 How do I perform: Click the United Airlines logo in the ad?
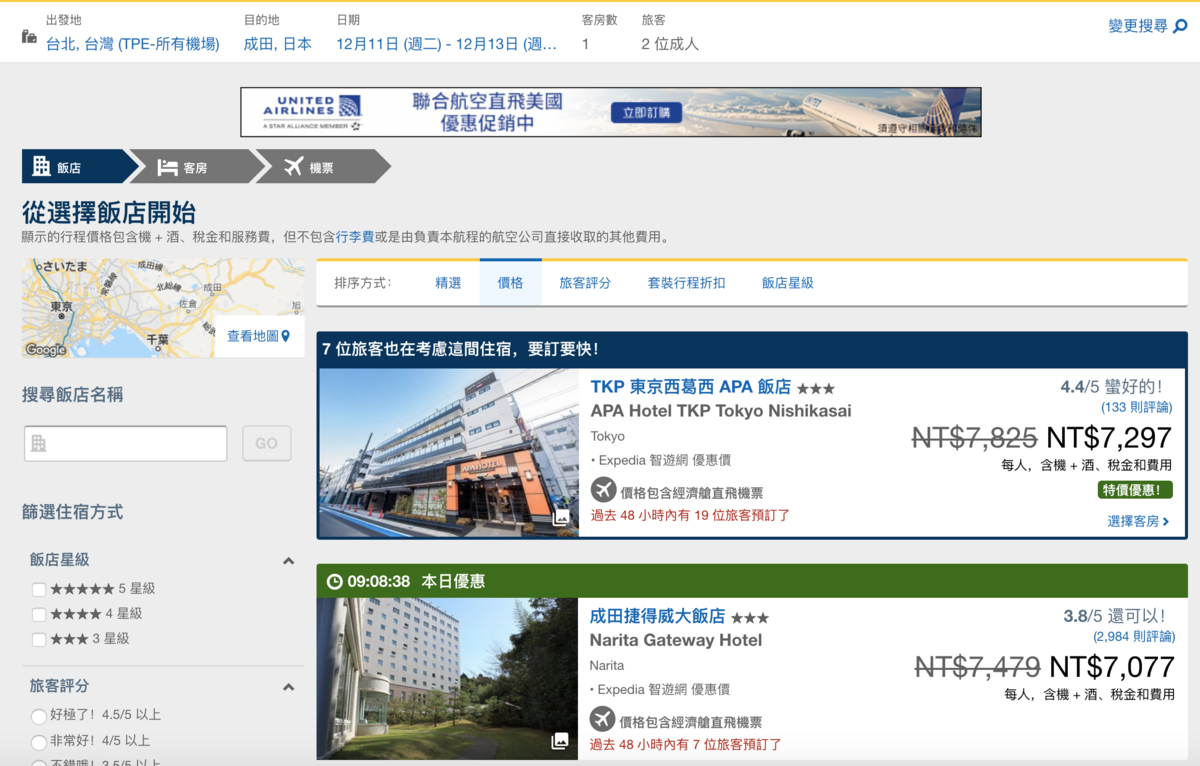coord(311,112)
